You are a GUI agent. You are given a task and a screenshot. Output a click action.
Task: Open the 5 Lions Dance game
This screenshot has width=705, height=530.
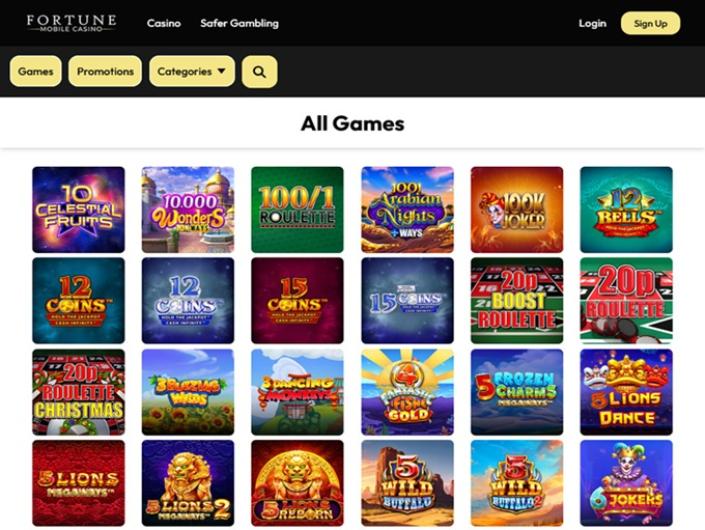coord(626,392)
